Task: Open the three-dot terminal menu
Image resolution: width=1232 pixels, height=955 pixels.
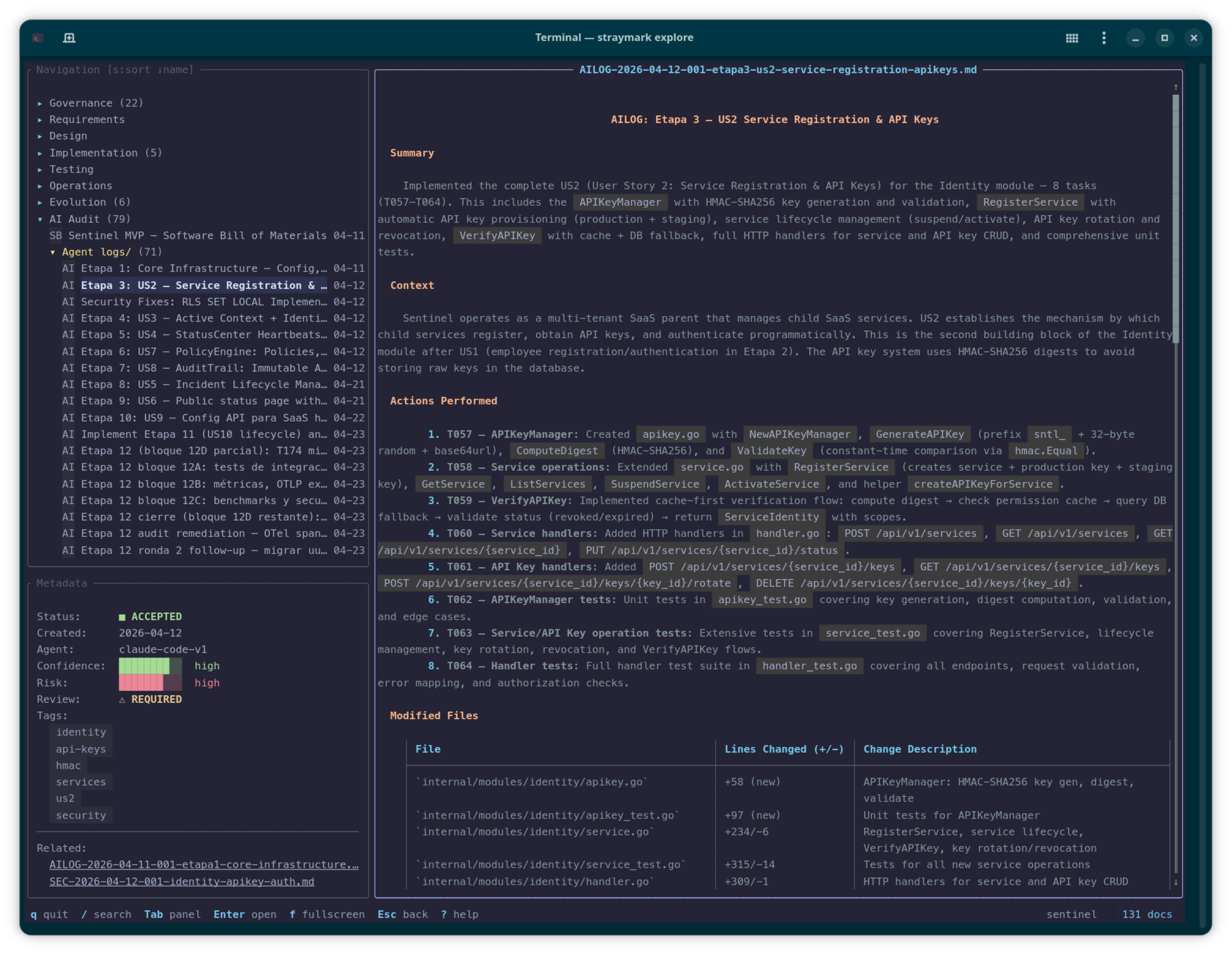Action: pyautogui.click(x=1104, y=38)
